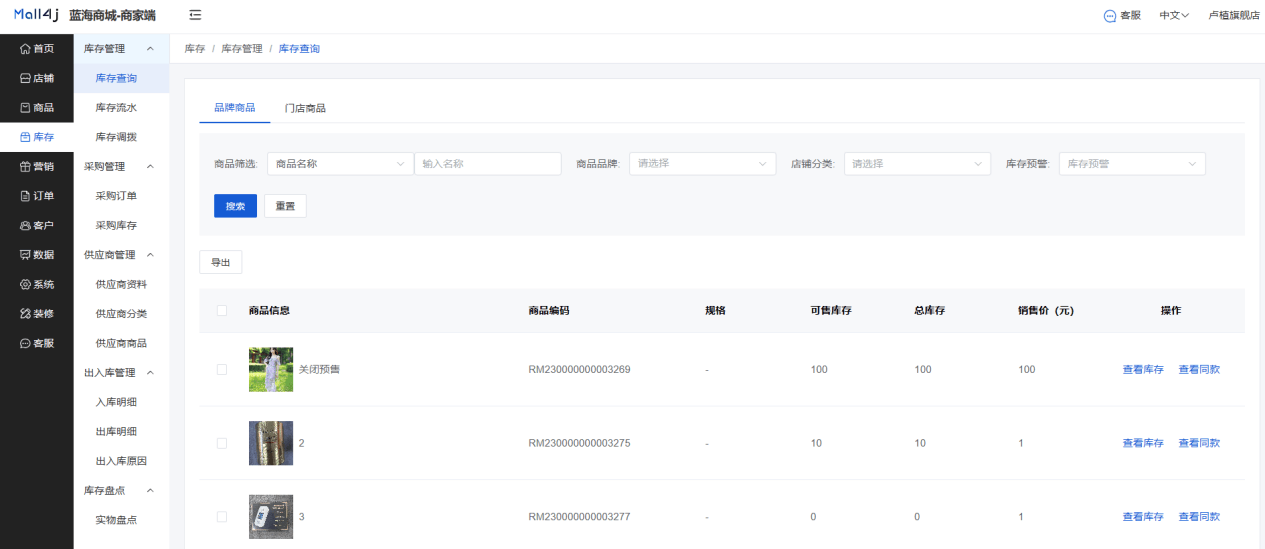
Task: Click 查看库存 for product 关闭预售
Action: point(1143,369)
